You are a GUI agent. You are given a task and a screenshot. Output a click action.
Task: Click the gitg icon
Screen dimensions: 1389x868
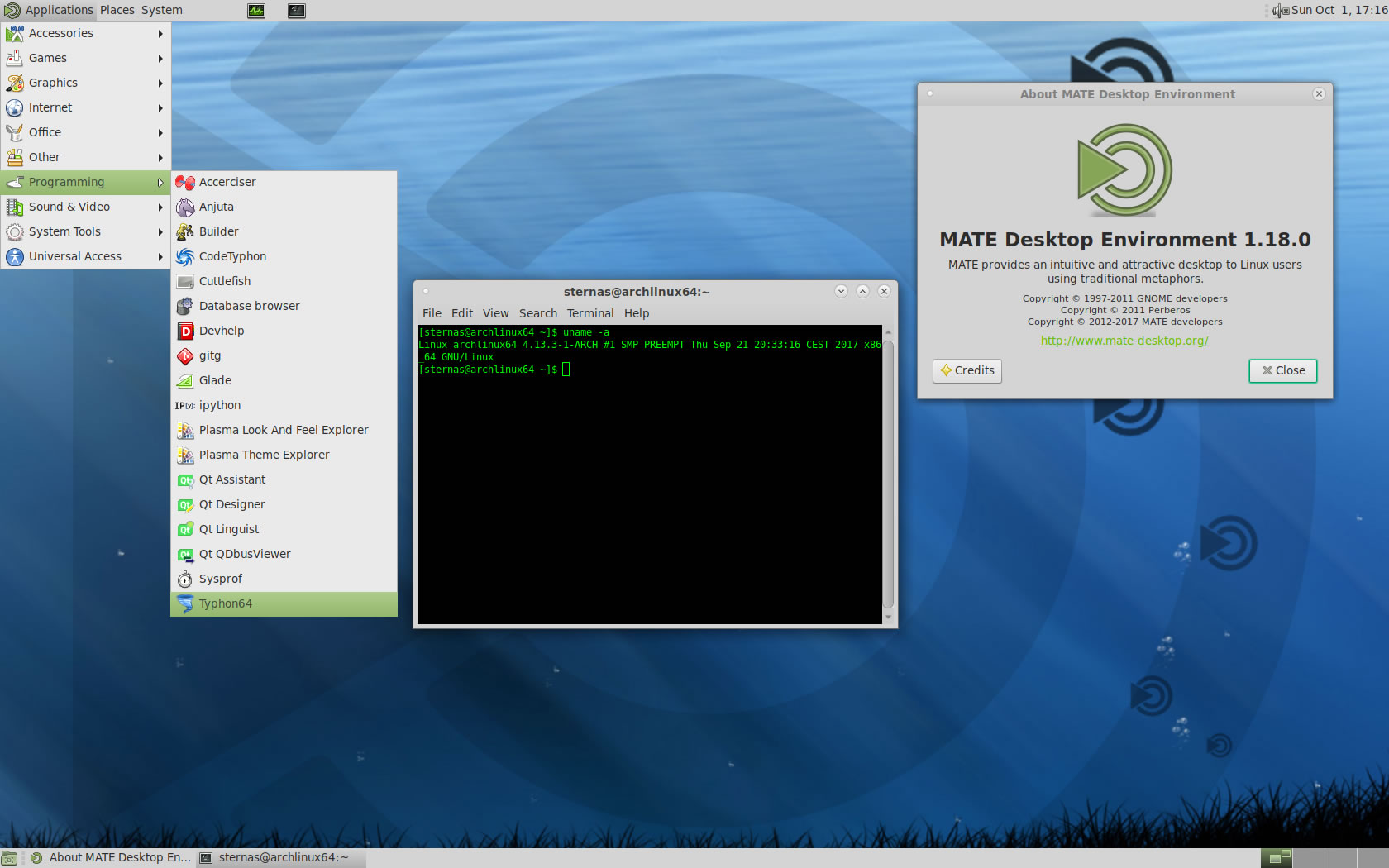(185, 355)
